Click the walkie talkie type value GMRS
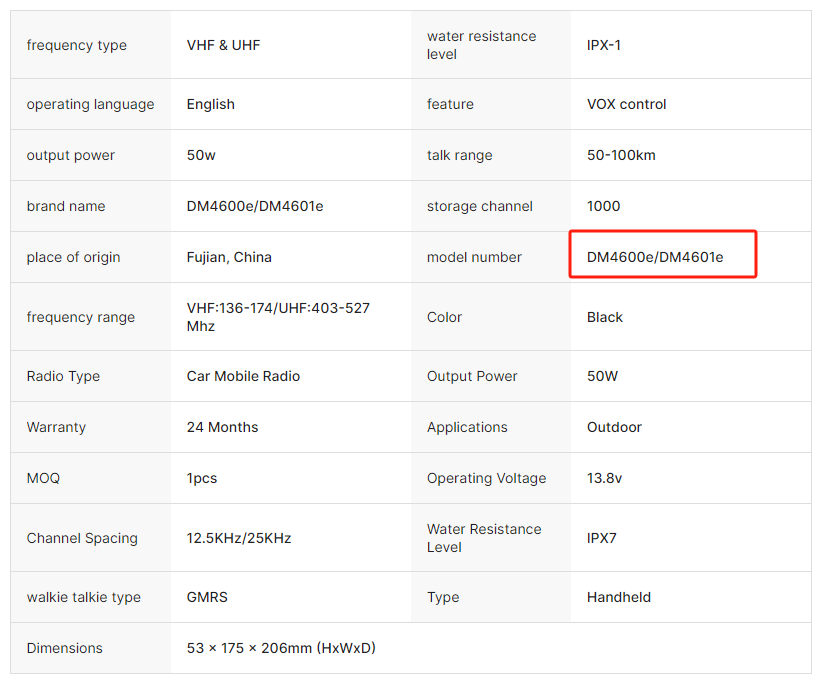This screenshot has width=831, height=685. coord(207,597)
